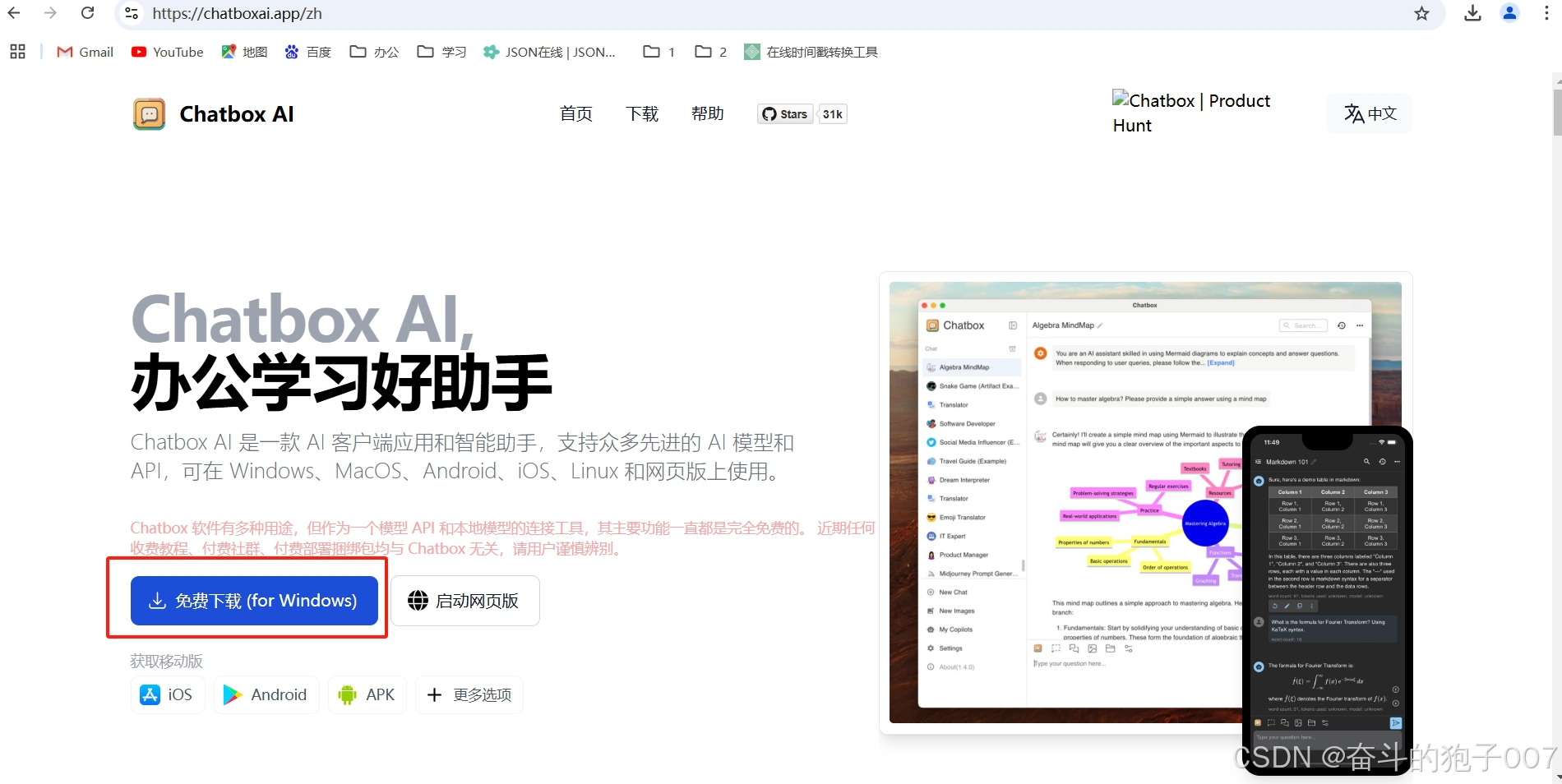Expand the 办公 bookmark folder
The image size is (1562, 784).
[x=374, y=52]
